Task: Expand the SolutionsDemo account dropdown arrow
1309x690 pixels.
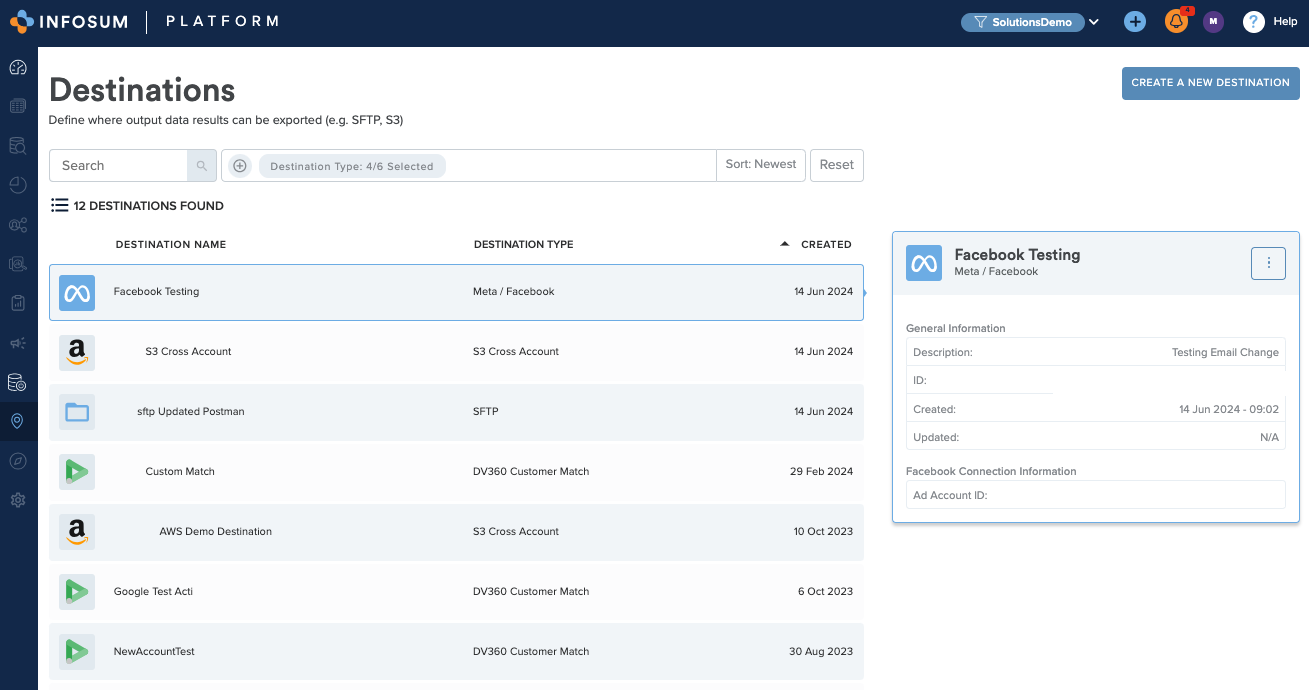Action: click(x=1094, y=22)
